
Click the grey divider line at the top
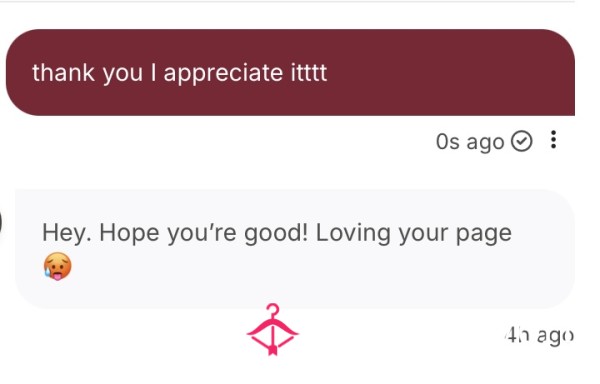click(x=287, y=1)
